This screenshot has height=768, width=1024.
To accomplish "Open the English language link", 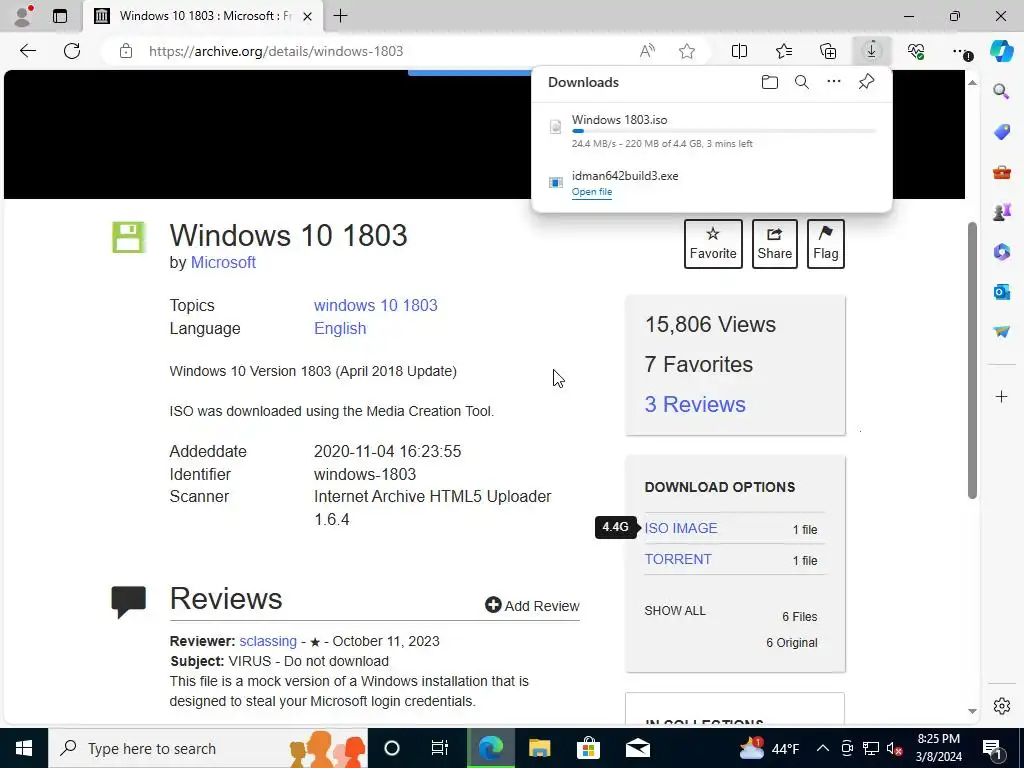I will click(x=340, y=328).
